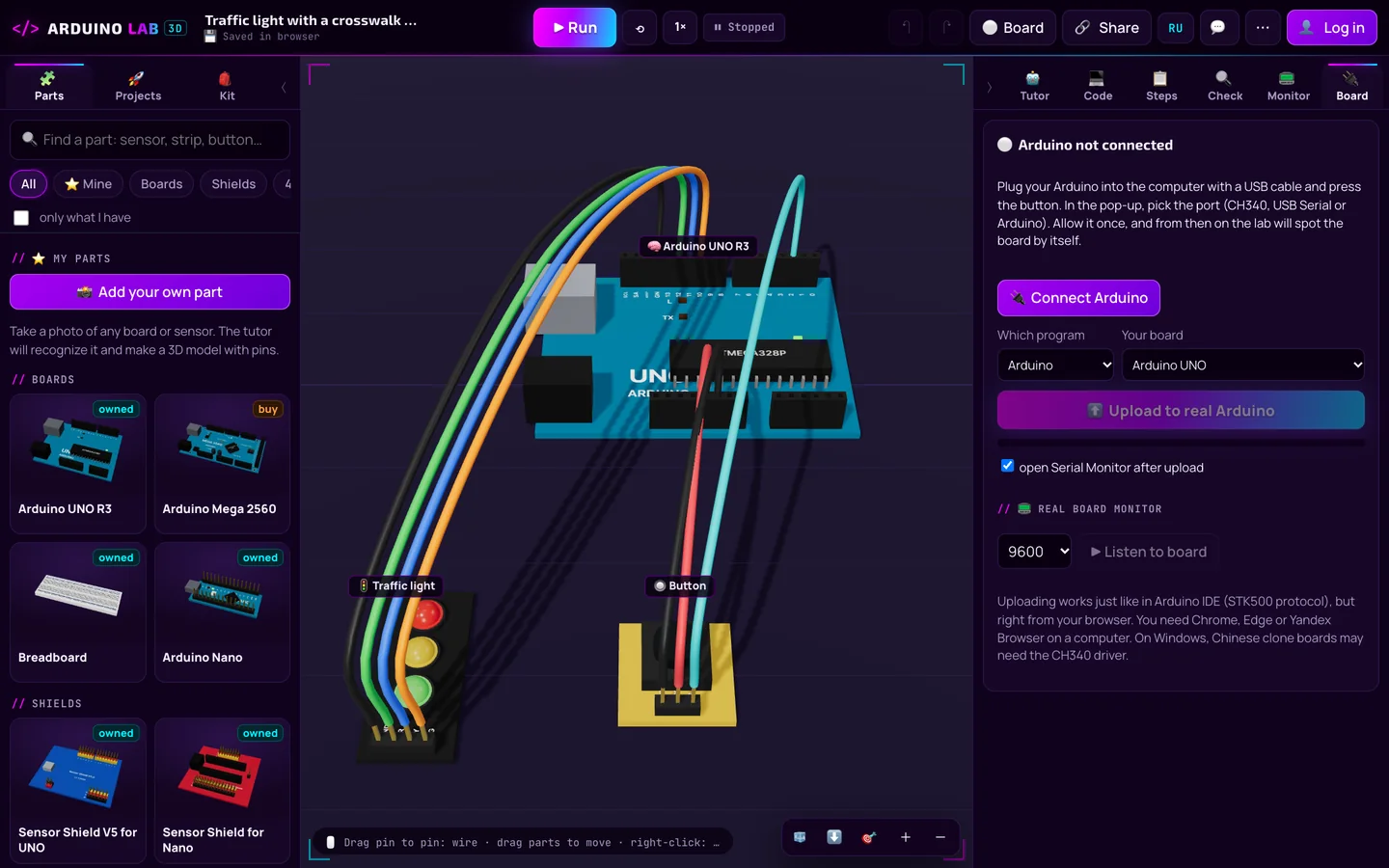Click the Board button in the top bar
This screenshot has width=1389, height=868.
(1013, 28)
